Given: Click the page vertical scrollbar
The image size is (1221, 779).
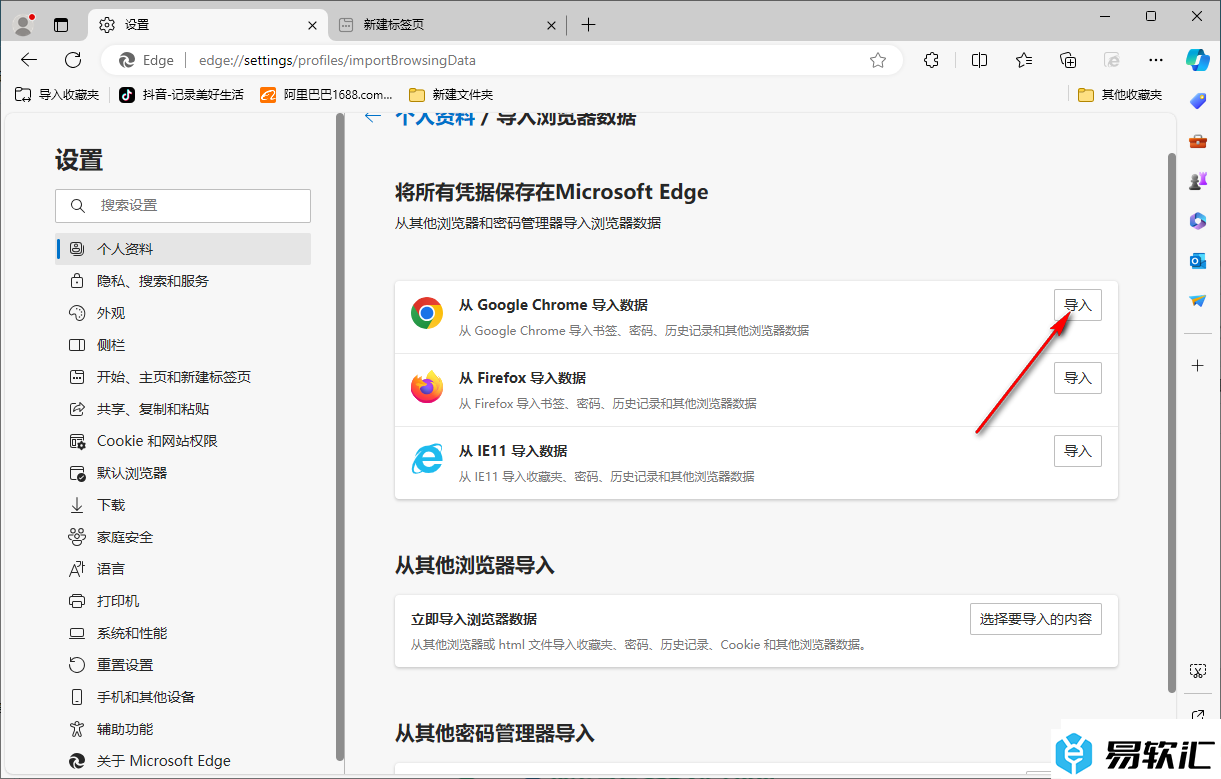Looking at the screenshot, I should tap(1172, 421).
